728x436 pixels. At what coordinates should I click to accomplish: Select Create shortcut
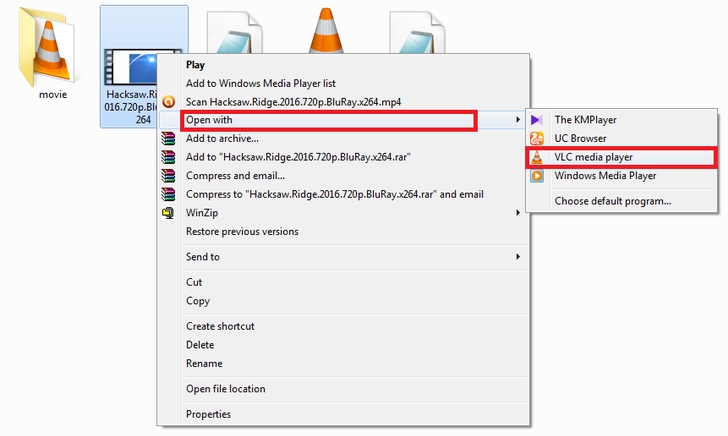pyautogui.click(x=220, y=326)
